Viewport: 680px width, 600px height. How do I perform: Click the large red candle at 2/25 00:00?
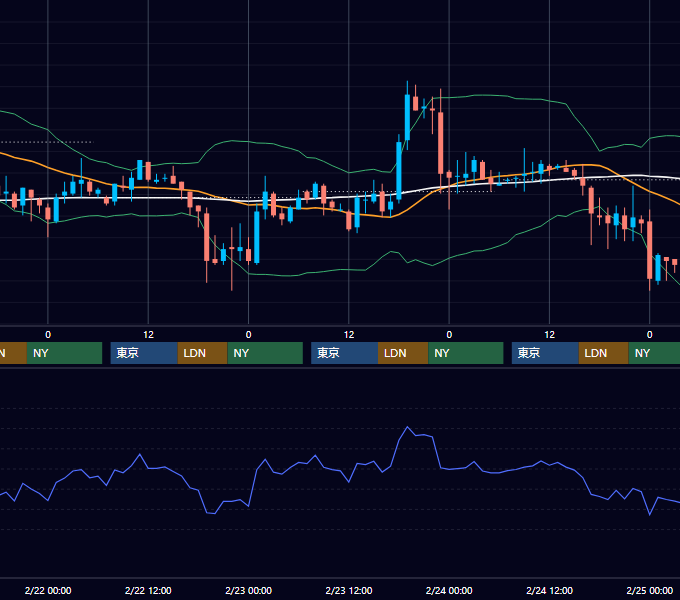650,250
